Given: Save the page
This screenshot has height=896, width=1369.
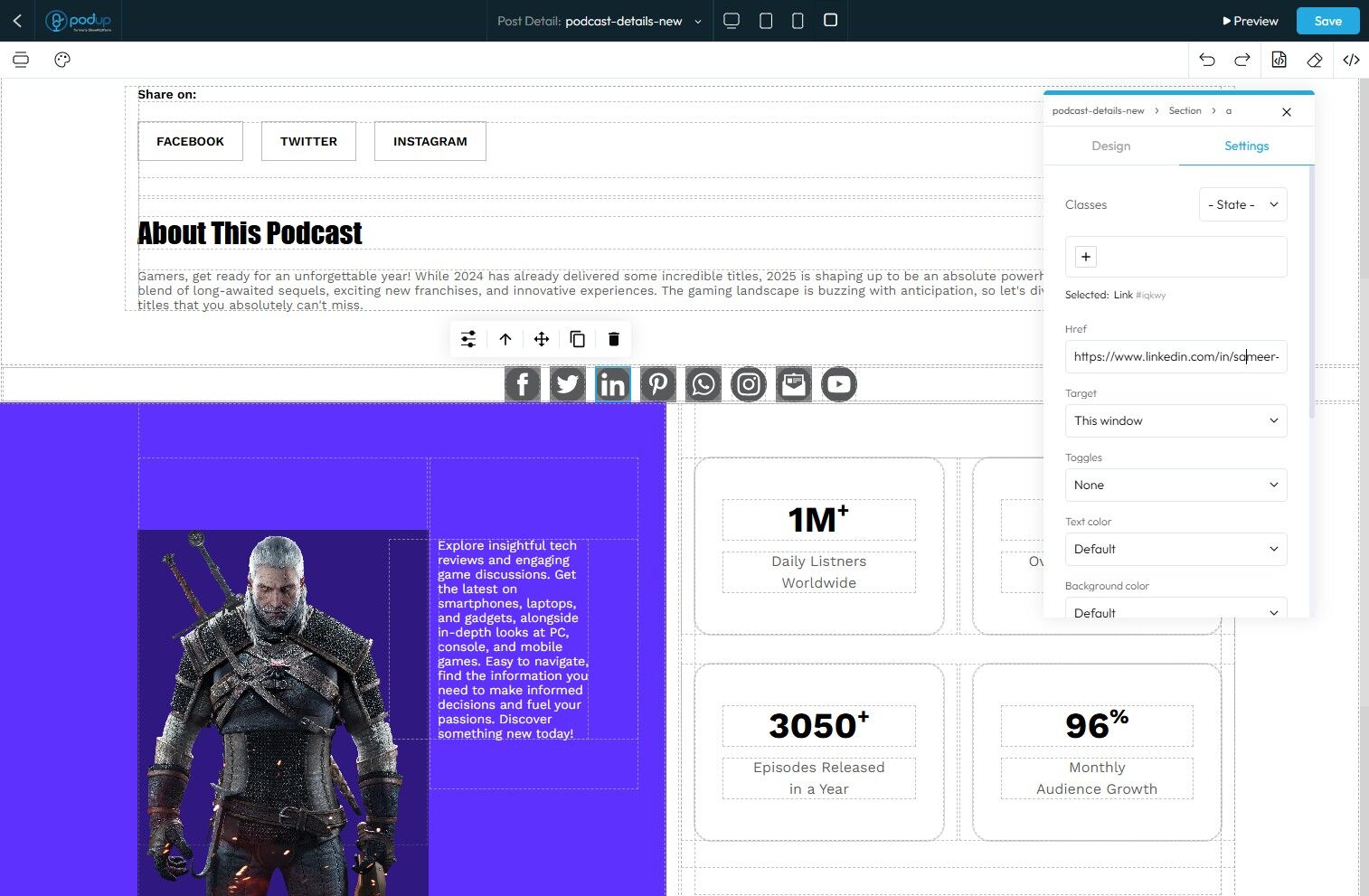Looking at the screenshot, I should [x=1327, y=21].
